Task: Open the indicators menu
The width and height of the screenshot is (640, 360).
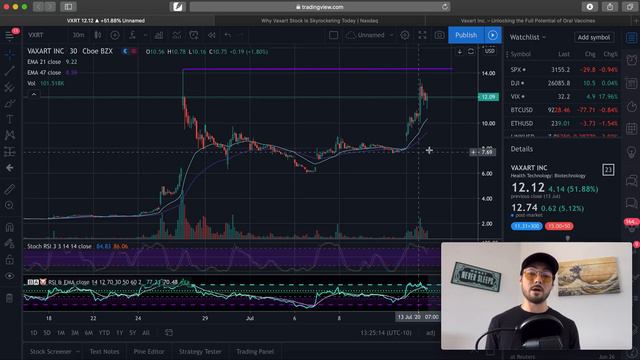Action: click(132, 36)
